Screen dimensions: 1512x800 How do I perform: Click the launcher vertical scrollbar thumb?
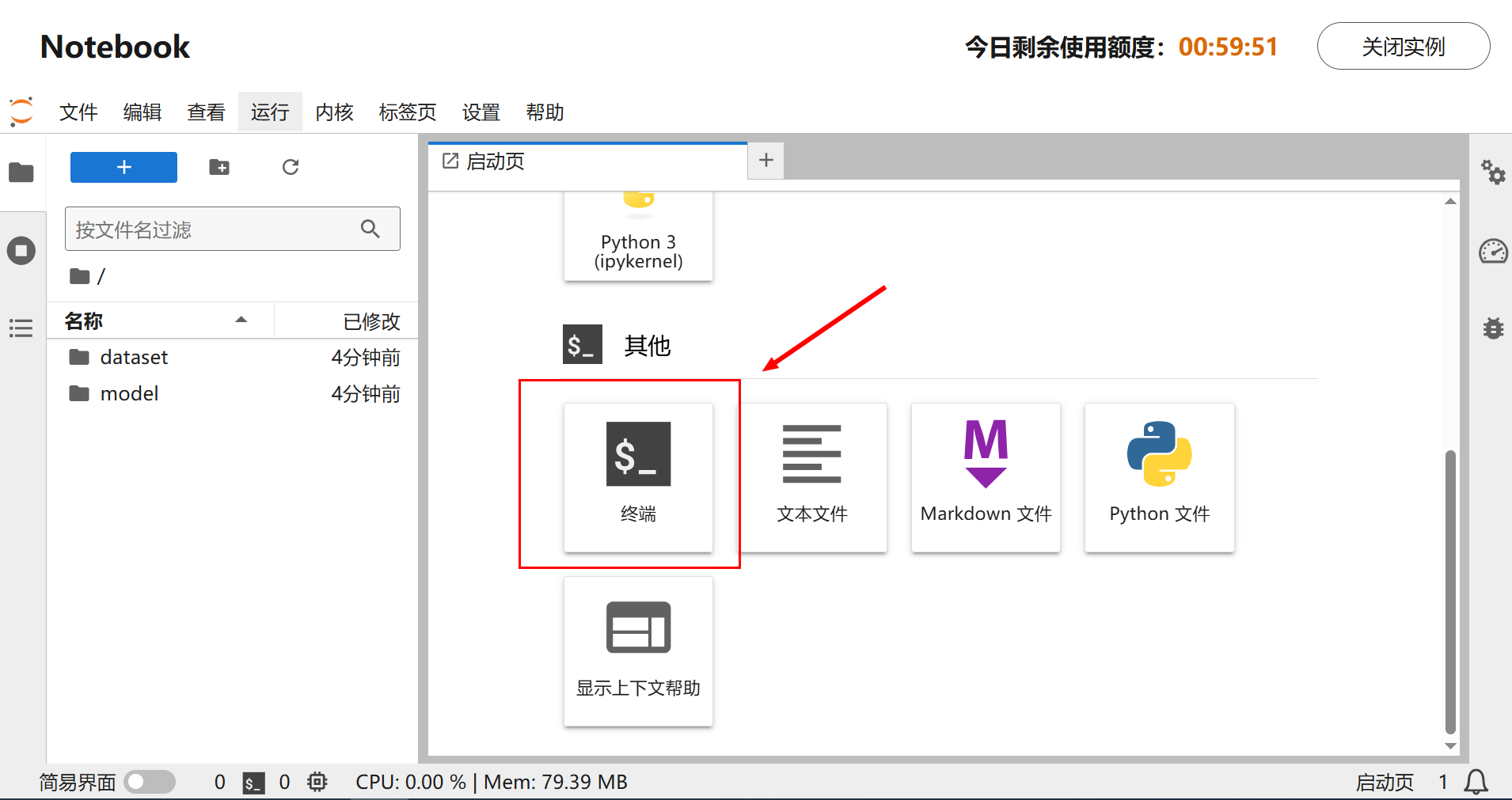click(x=1450, y=592)
